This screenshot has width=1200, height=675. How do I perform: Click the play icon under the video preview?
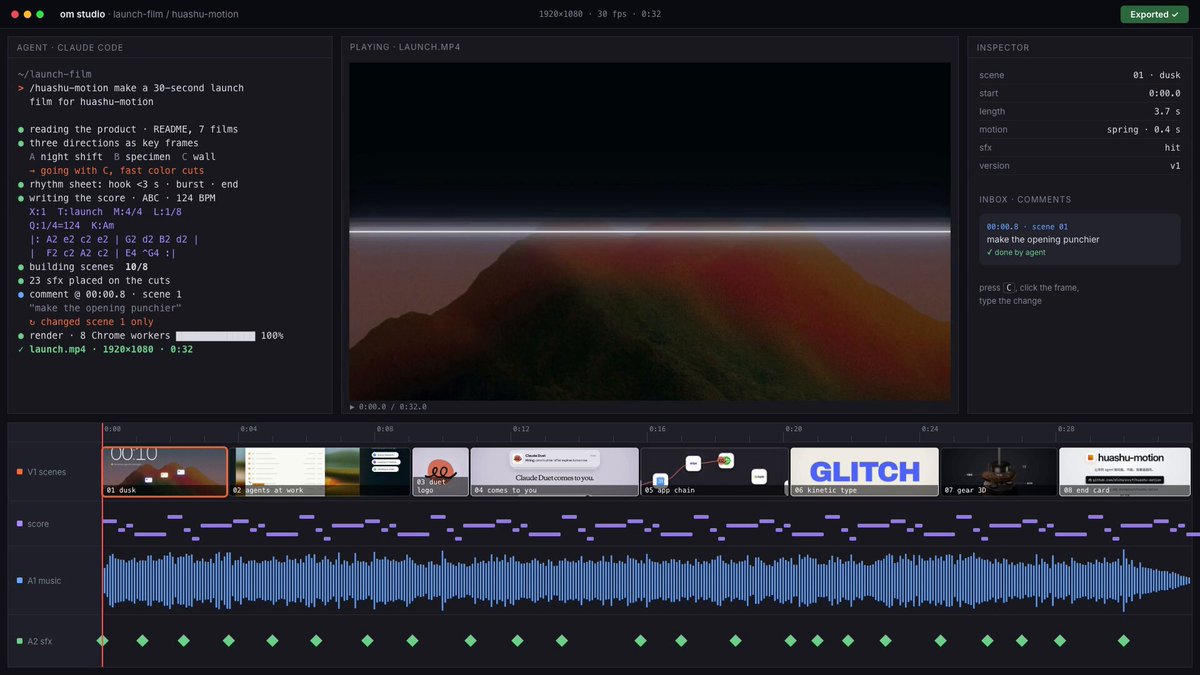(x=352, y=407)
